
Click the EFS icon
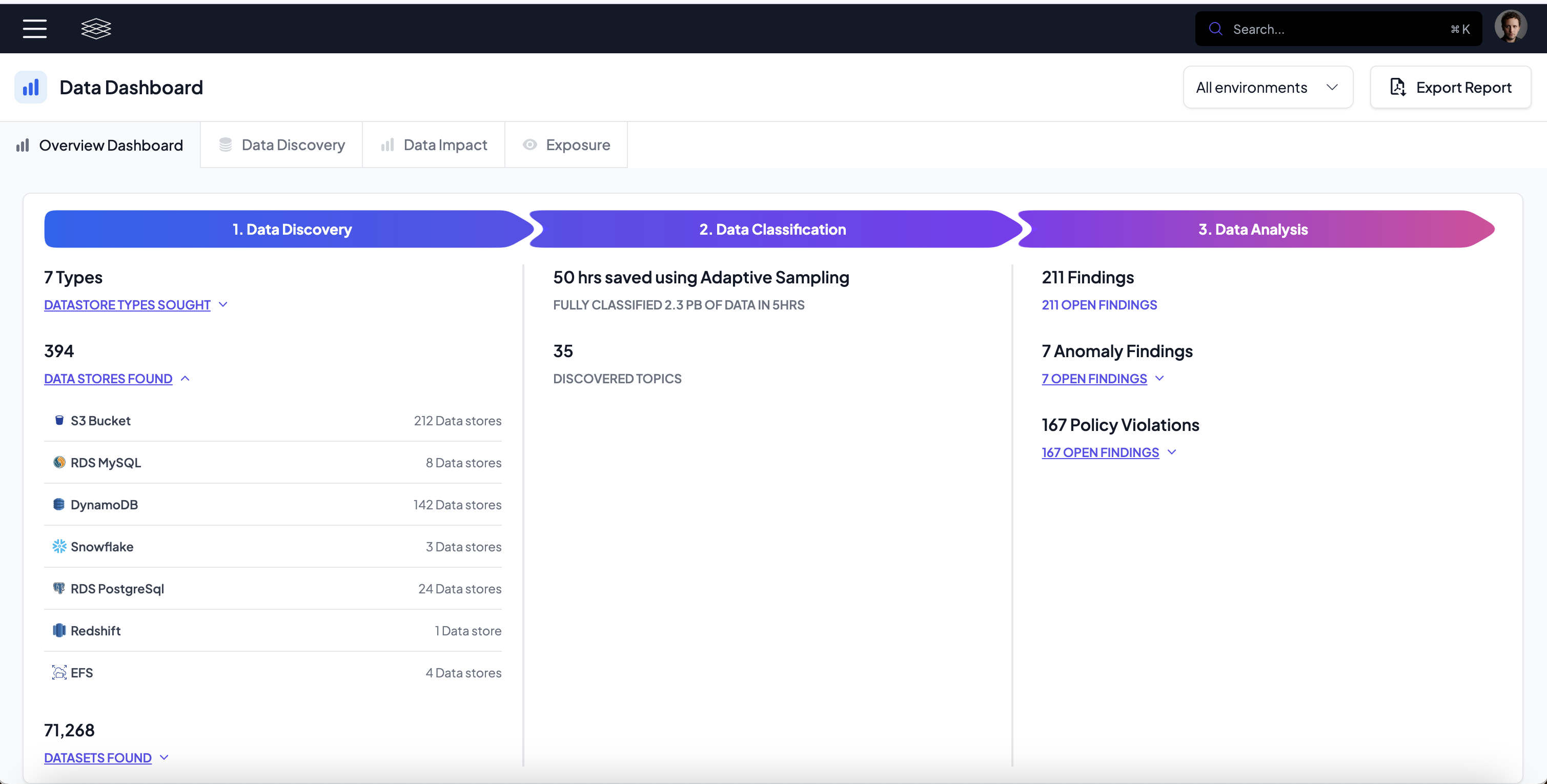coord(59,672)
